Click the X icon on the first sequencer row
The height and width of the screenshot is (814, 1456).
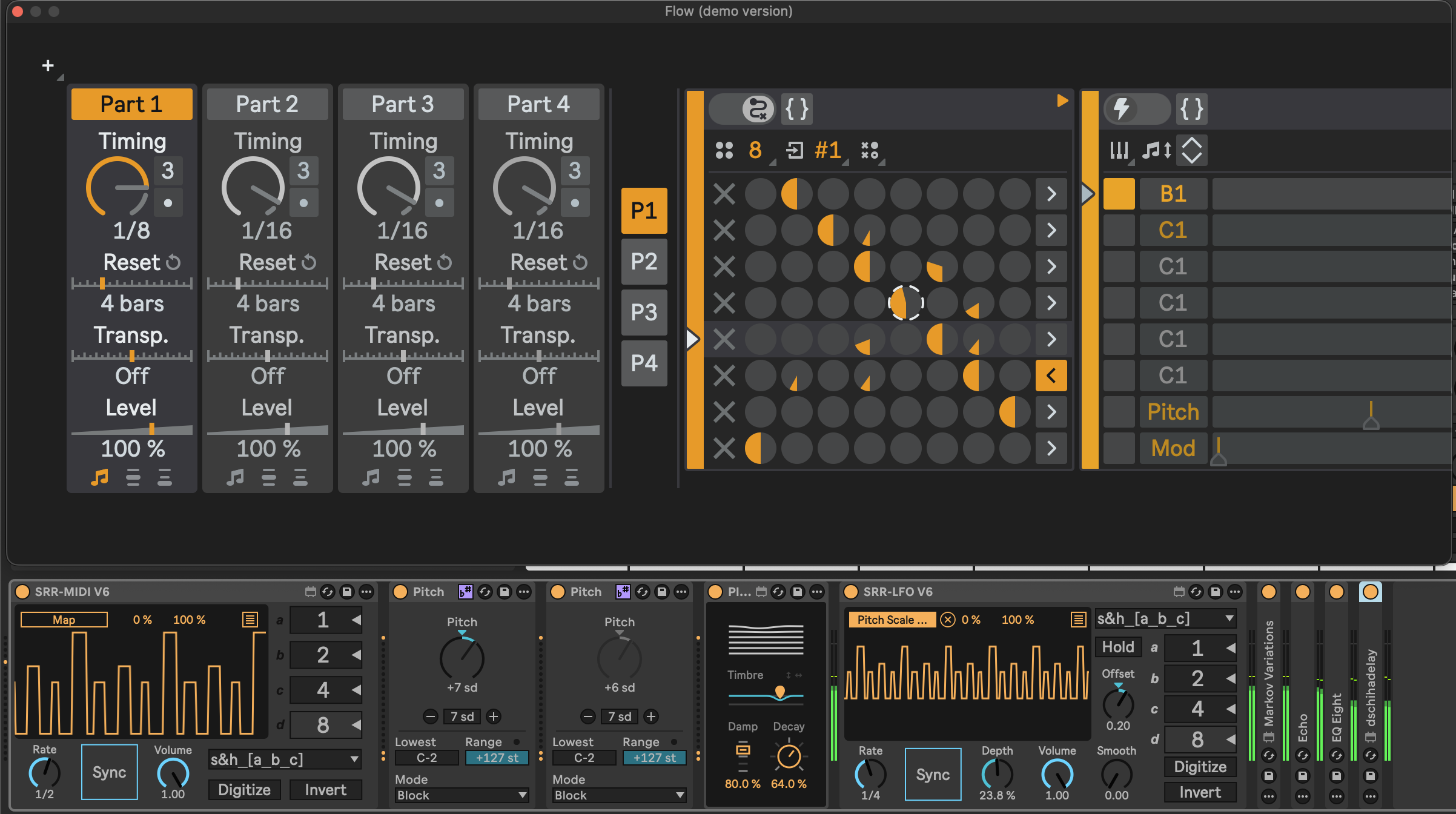pyautogui.click(x=724, y=194)
